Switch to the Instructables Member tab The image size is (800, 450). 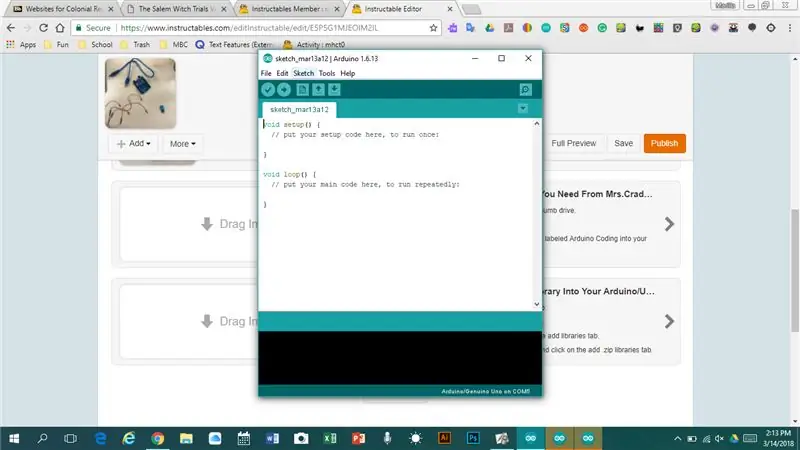pos(289,9)
